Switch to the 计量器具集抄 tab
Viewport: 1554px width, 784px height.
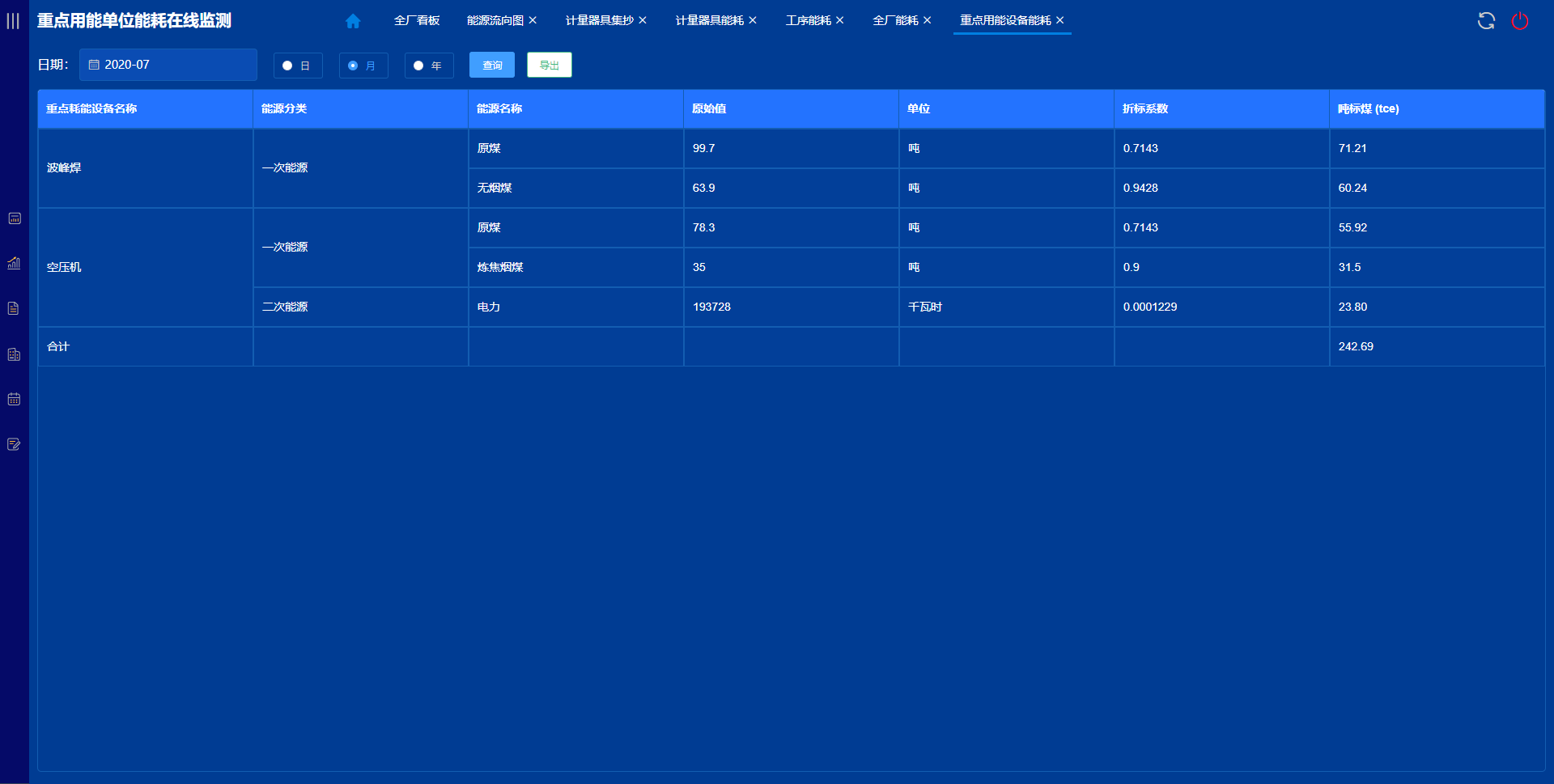tap(600, 20)
